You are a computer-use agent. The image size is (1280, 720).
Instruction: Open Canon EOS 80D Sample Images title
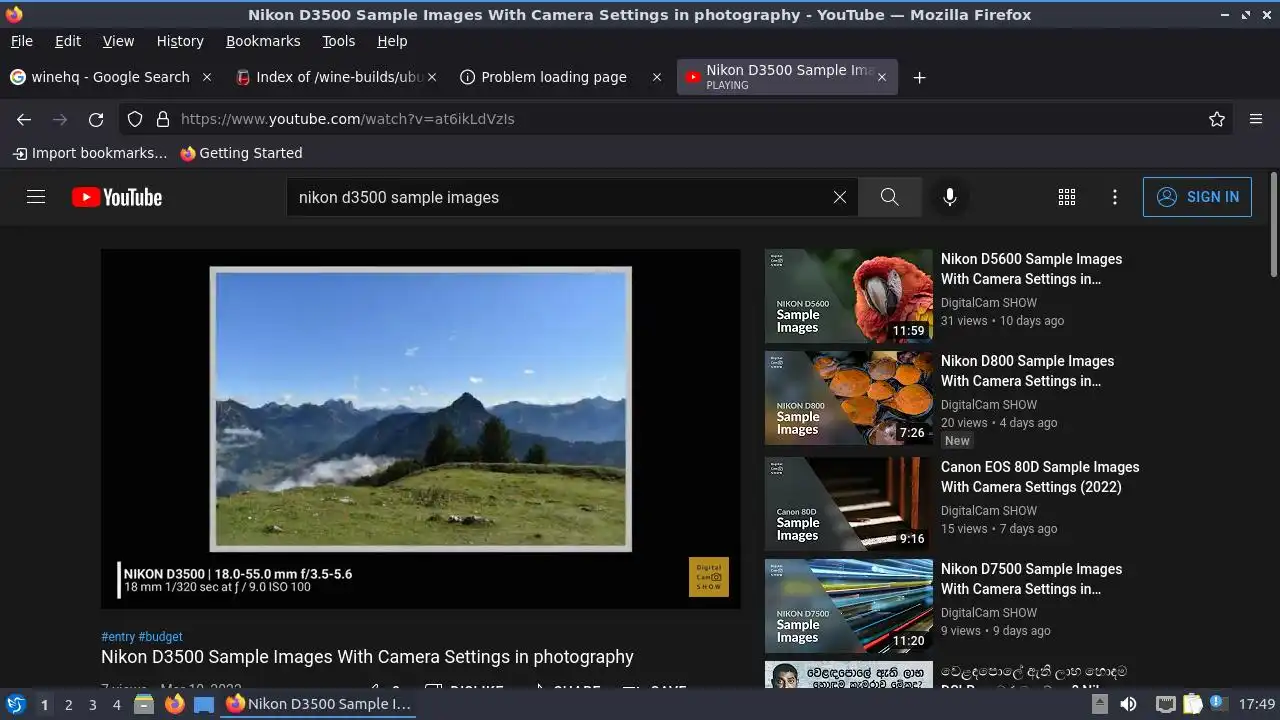pos(1040,477)
